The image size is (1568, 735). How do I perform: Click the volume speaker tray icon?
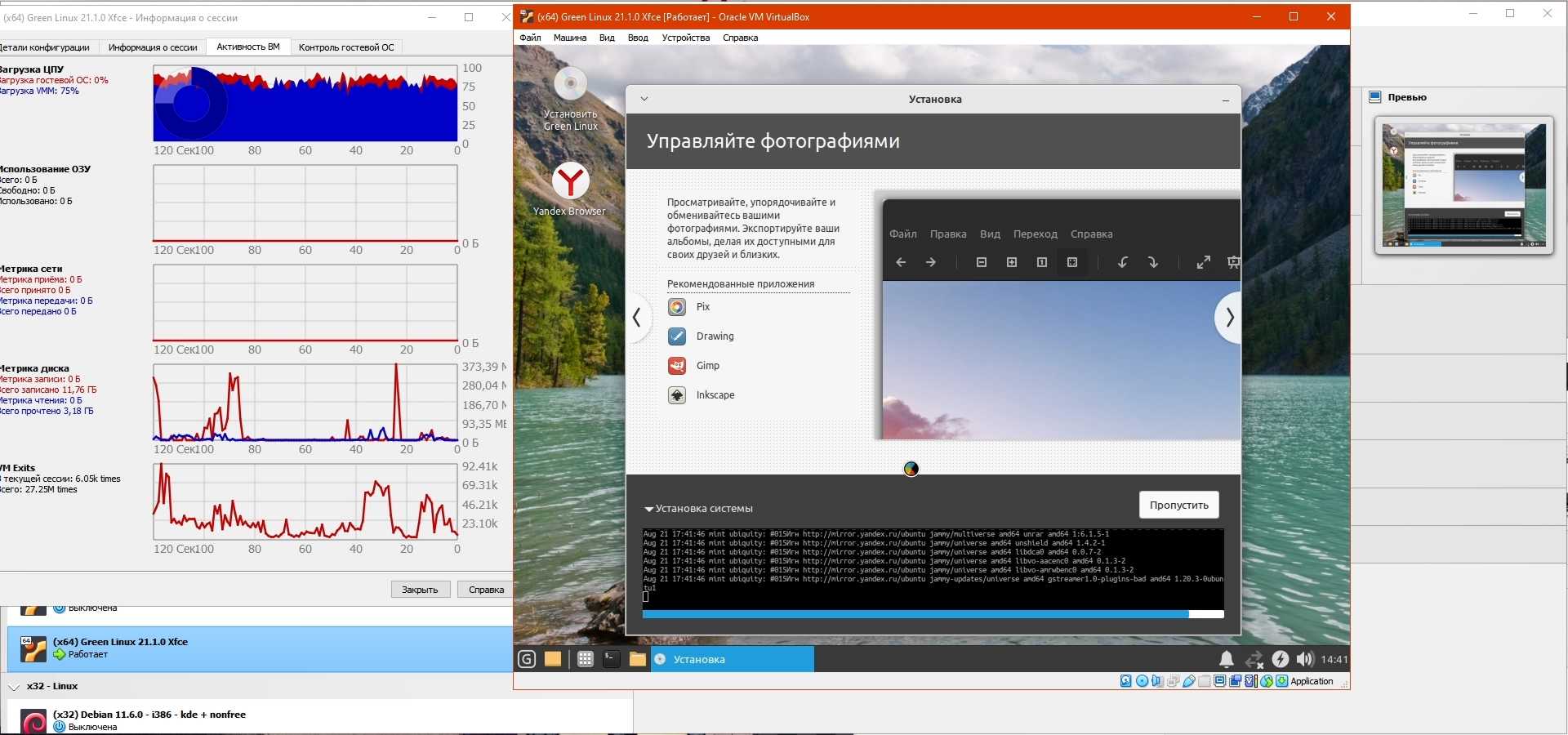(x=1305, y=659)
